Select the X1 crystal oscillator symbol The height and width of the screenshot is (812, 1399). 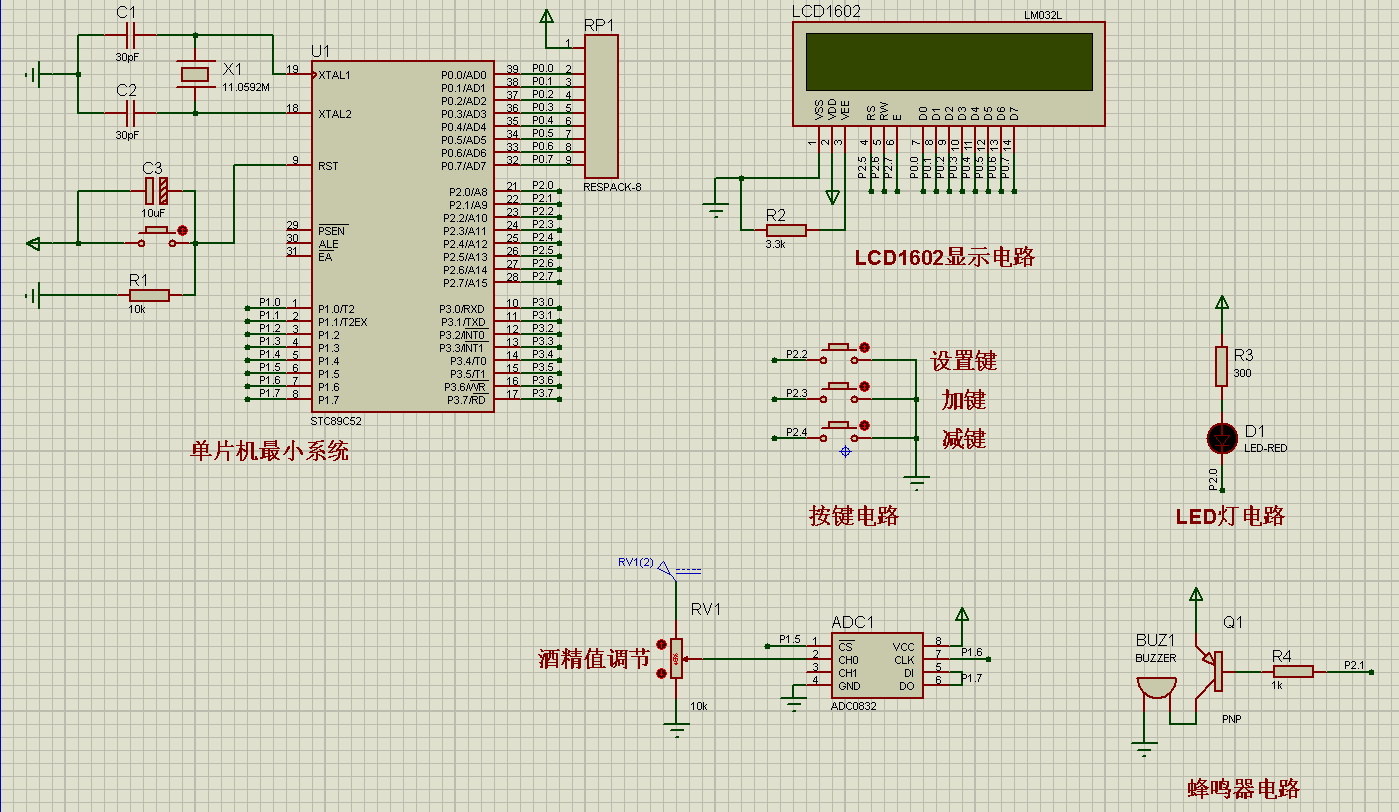click(x=194, y=74)
